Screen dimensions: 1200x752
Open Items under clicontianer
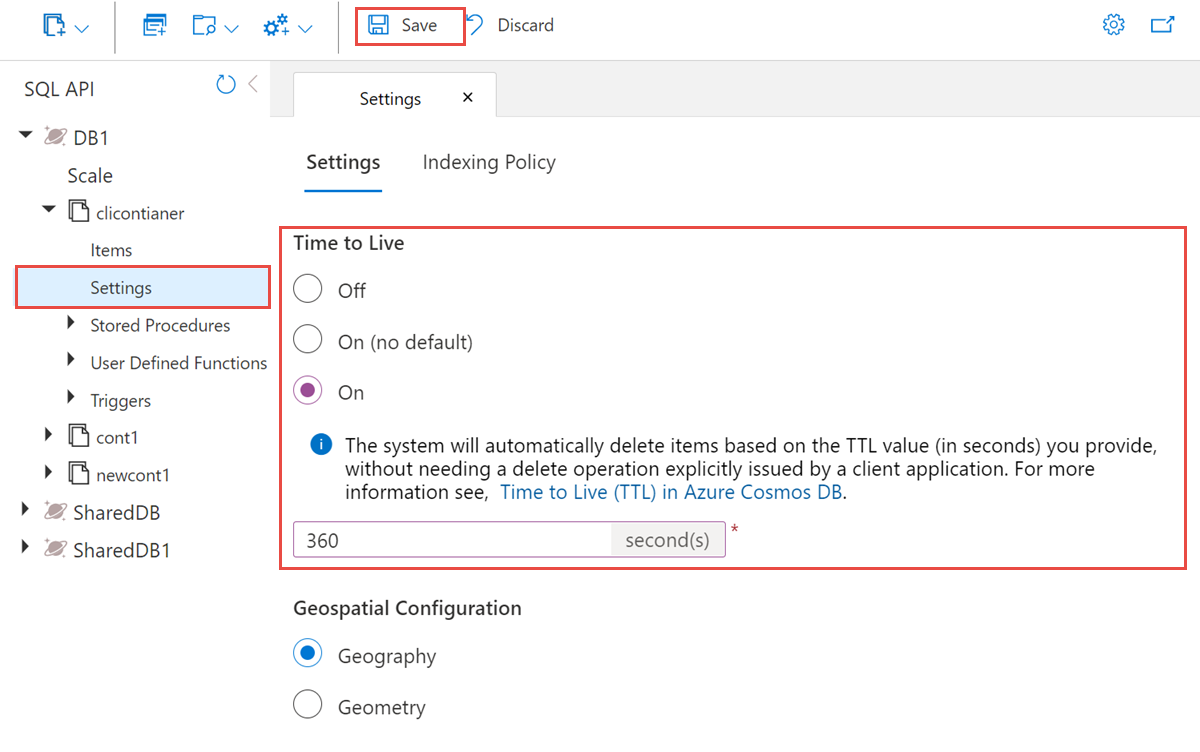[111, 250]
